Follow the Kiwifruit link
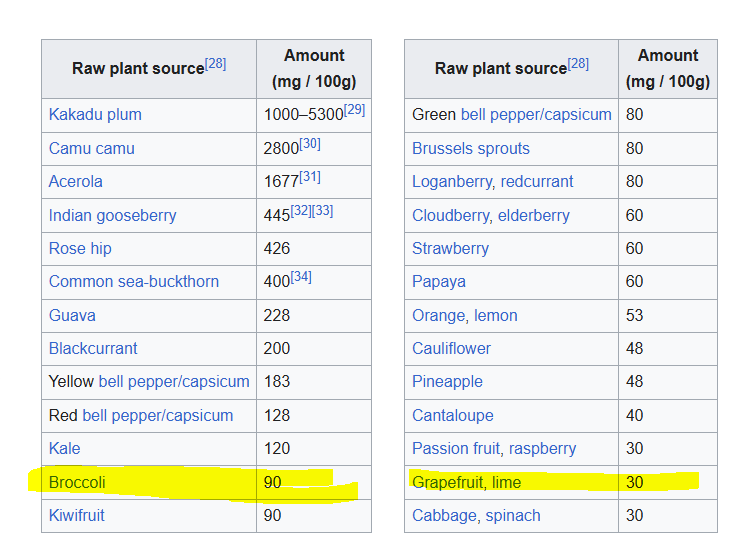This screenshot has height=560, width=753. tap(77, 515)
